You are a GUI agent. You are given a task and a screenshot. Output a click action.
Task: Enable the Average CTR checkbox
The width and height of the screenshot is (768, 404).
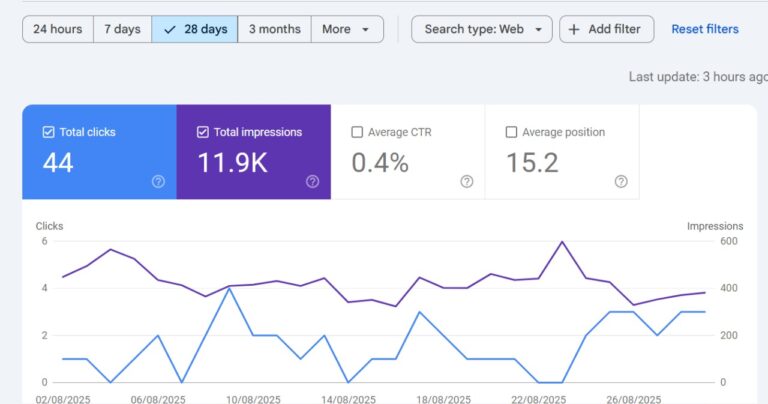tap(357, 132)
